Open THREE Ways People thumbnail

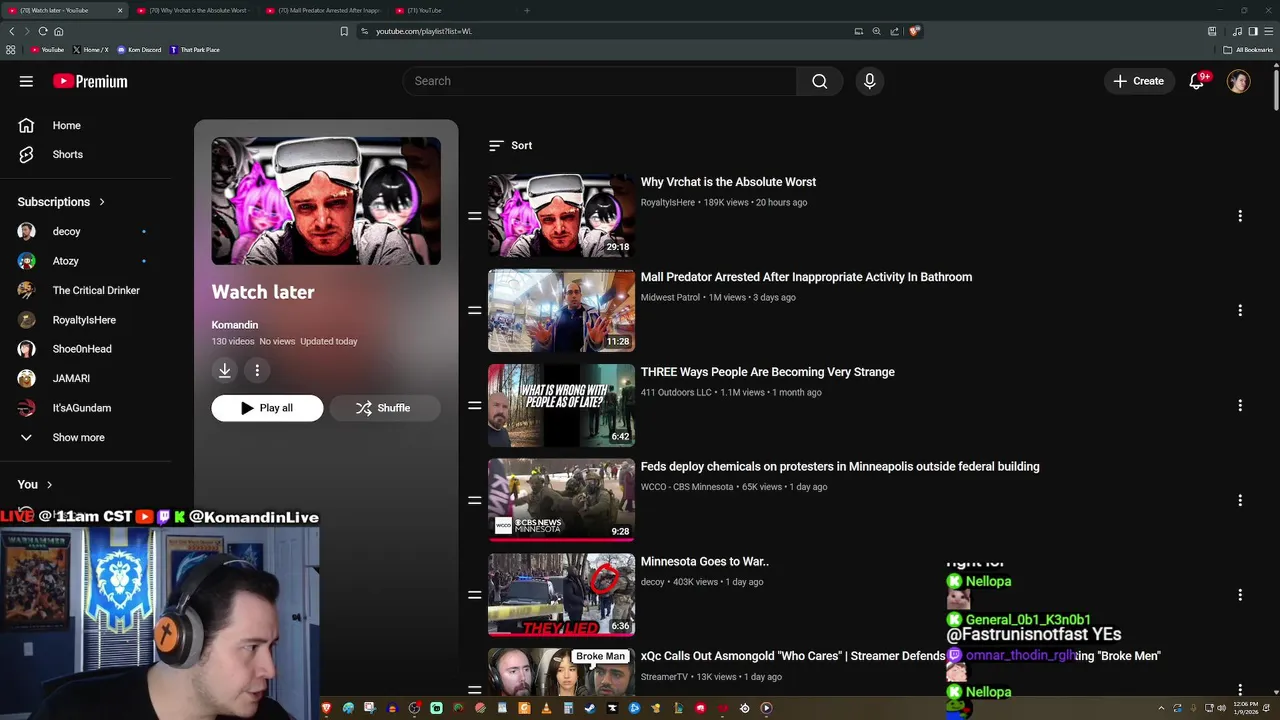tap(561, 406)
